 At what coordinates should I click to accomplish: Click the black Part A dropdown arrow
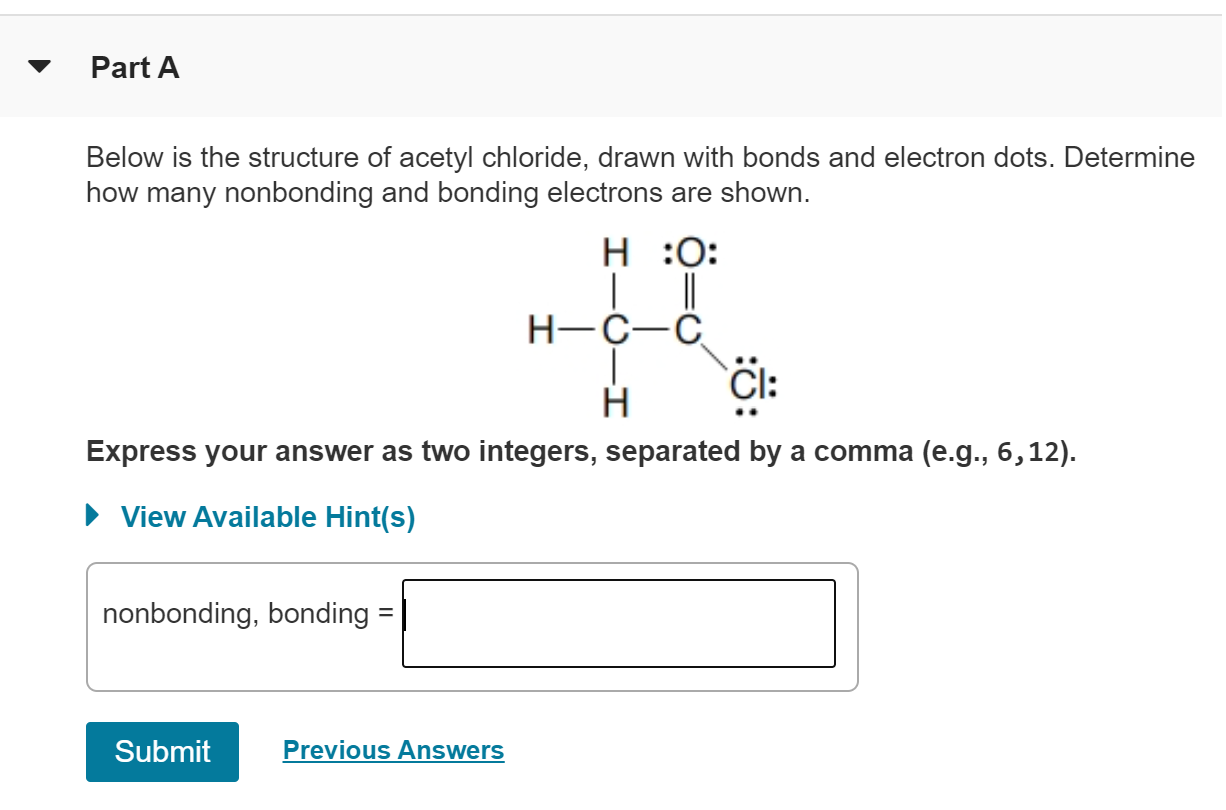click(38, 66)
